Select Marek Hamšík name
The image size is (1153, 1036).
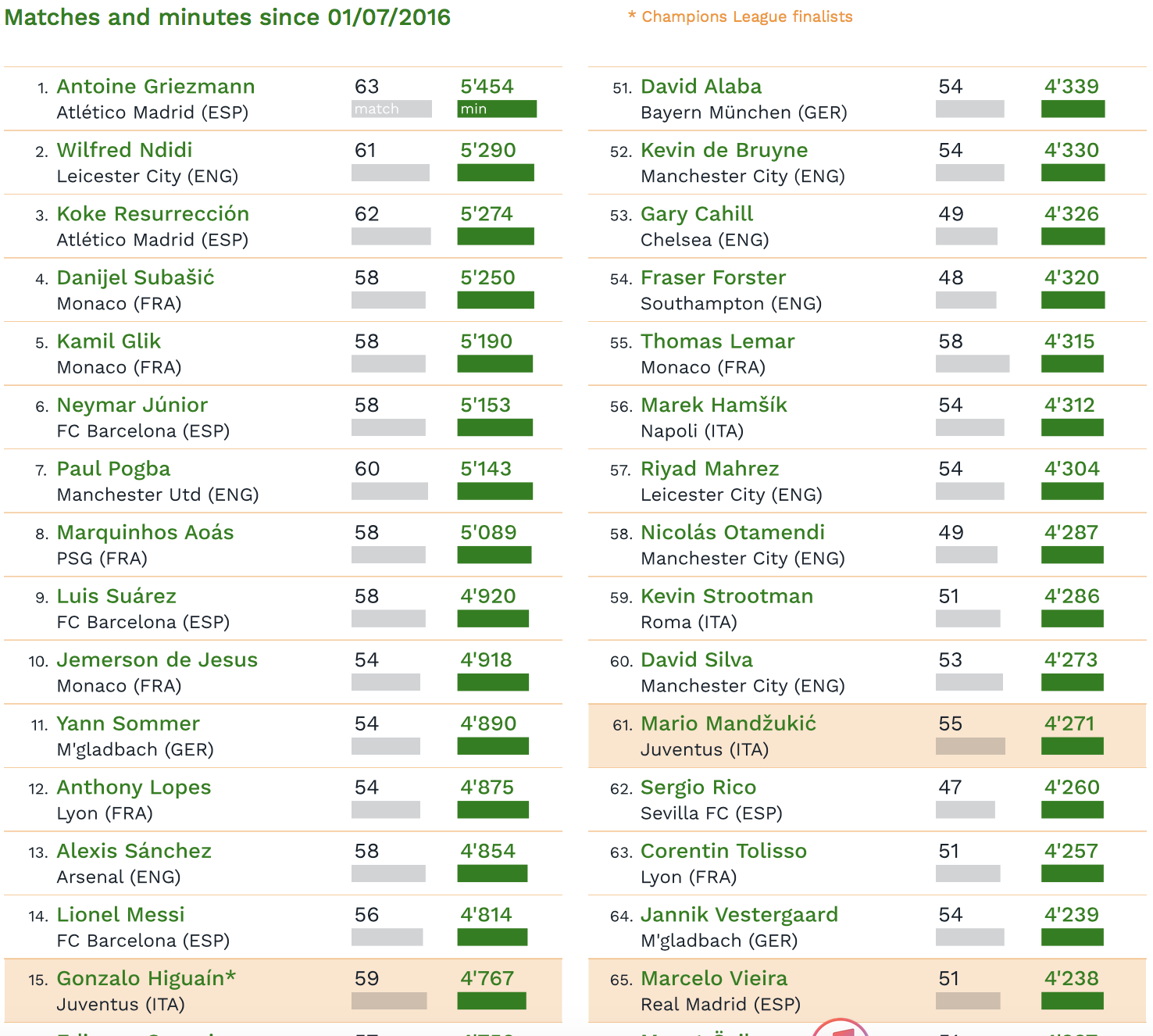coord(713,405)
